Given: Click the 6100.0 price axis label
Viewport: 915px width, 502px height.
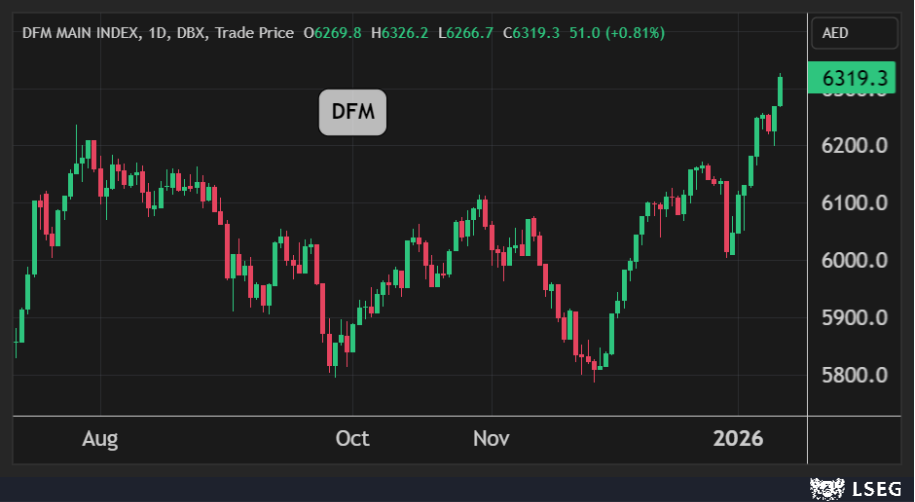Looking at the screenshot, I should 854,203.
